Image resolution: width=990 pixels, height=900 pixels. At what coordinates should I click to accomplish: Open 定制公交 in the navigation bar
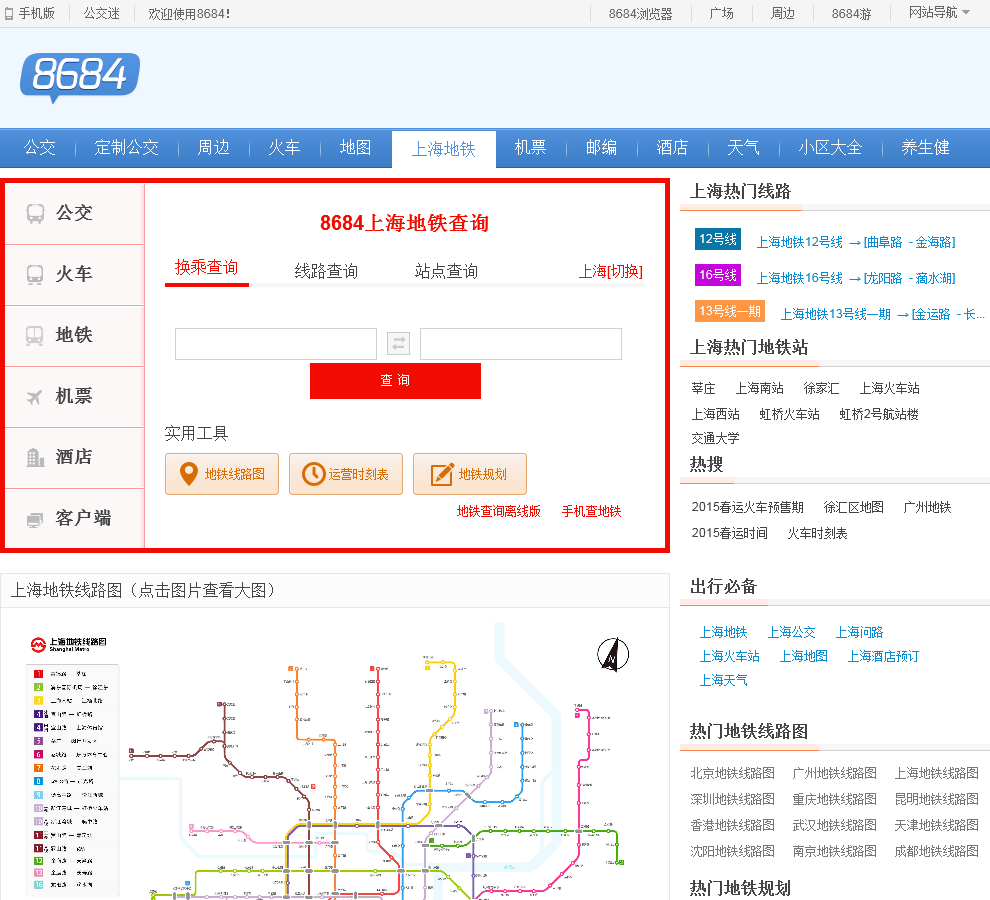126,148
